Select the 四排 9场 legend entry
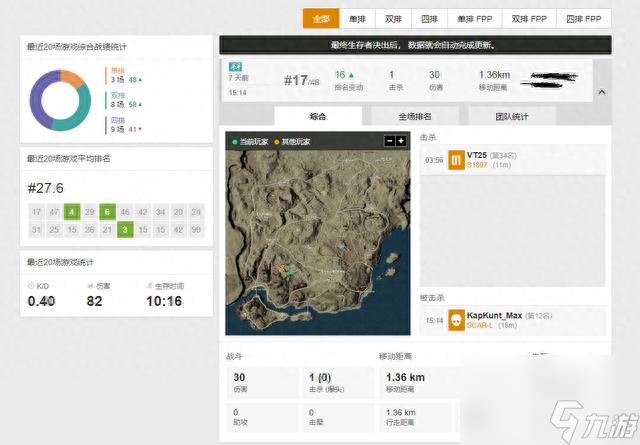This screenshot has width=640, height=445. click(126, 125)
